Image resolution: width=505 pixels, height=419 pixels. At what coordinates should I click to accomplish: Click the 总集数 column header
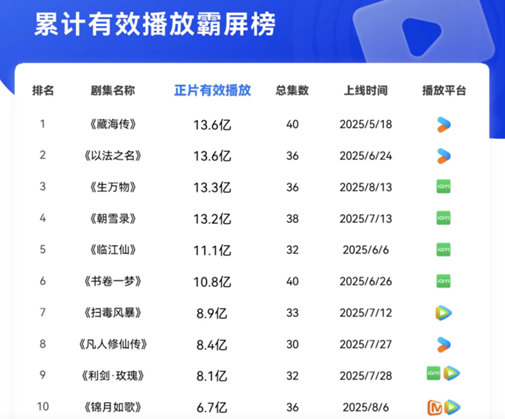(x=292, y=90)
